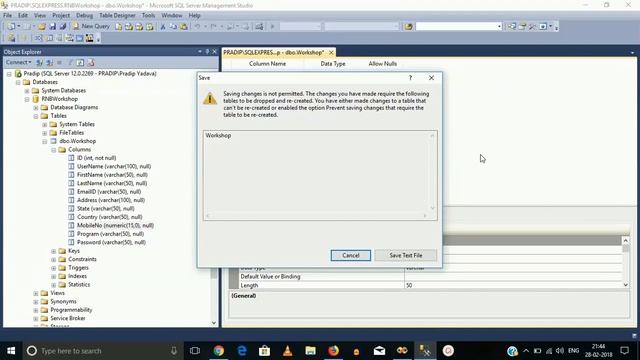Click the Connect Object Explorer plug icon
This screenshot has height=360, width=640.
(40, 62)
